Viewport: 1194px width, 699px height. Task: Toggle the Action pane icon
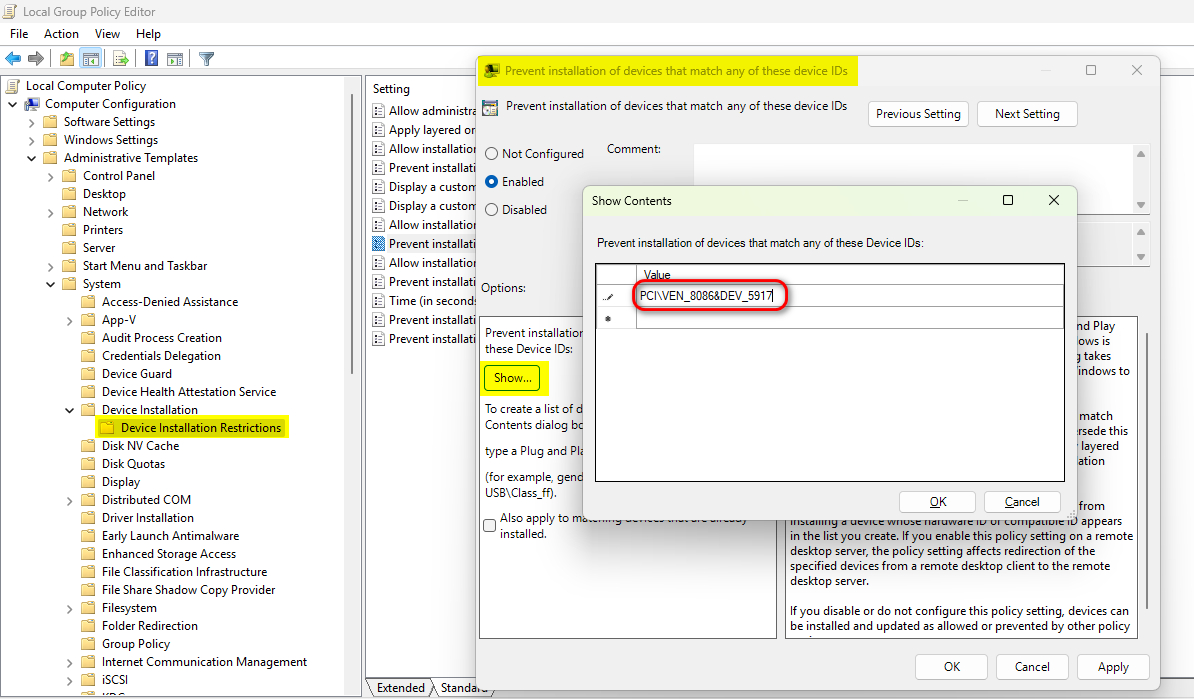(x=173, y=58)
